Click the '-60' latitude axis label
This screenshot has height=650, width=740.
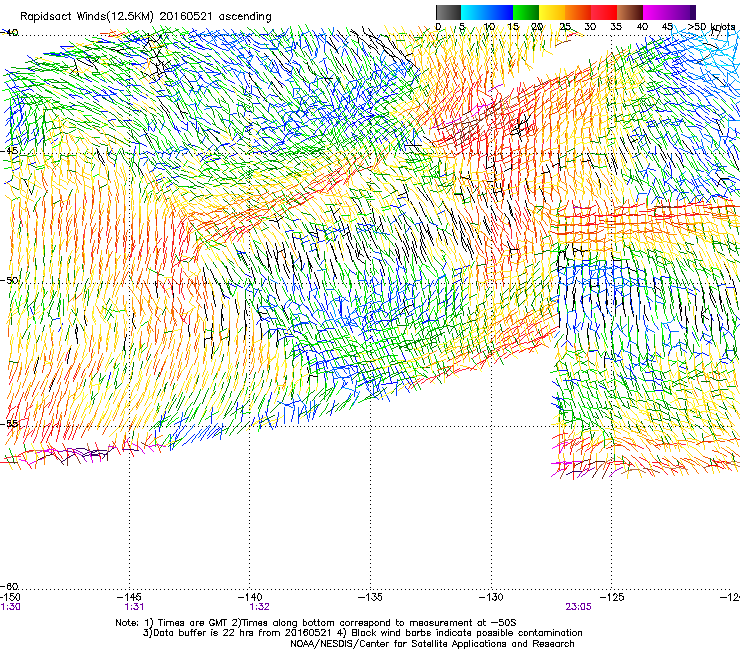coord(9,586)
